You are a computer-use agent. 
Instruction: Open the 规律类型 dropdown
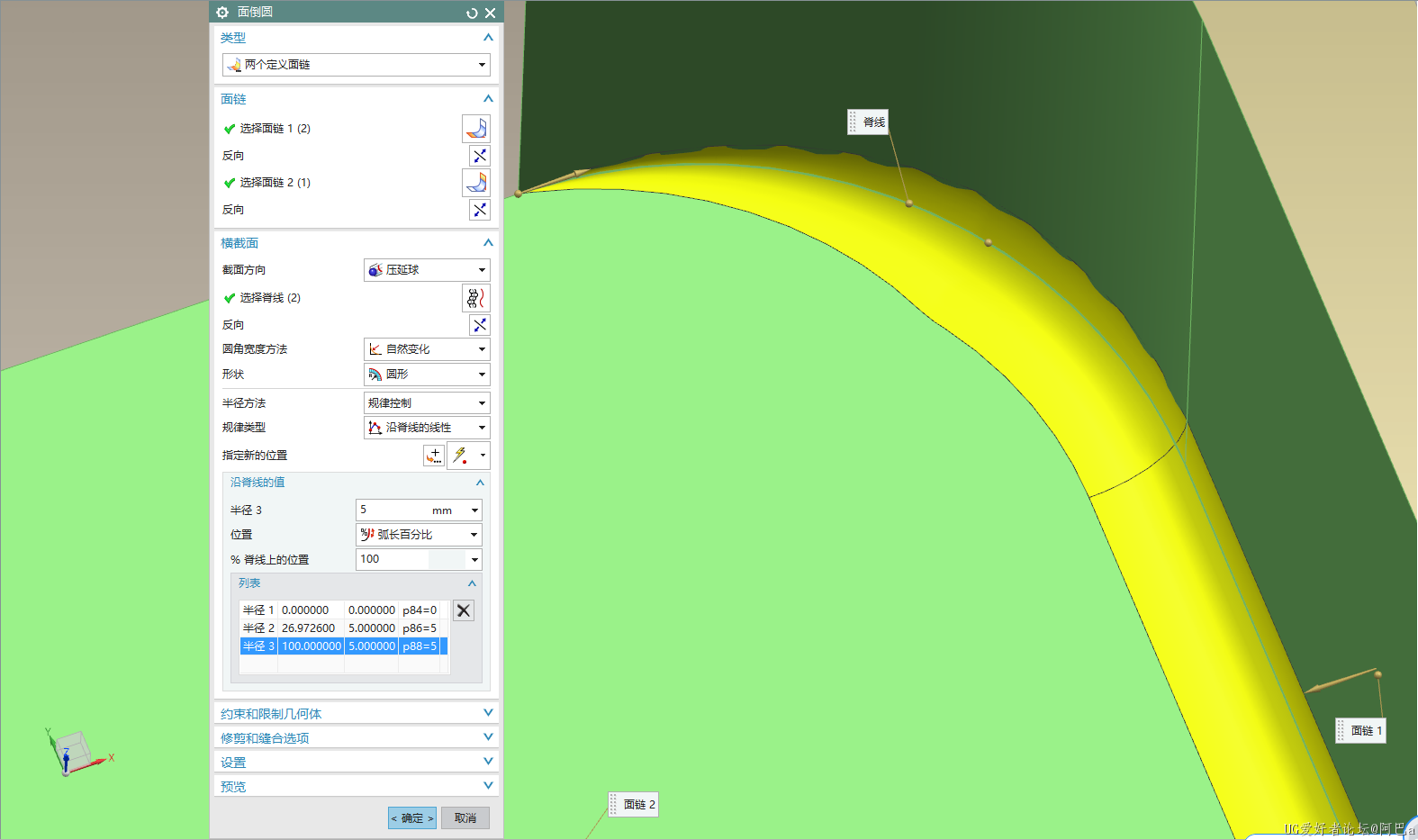click(x=427, y=428)
